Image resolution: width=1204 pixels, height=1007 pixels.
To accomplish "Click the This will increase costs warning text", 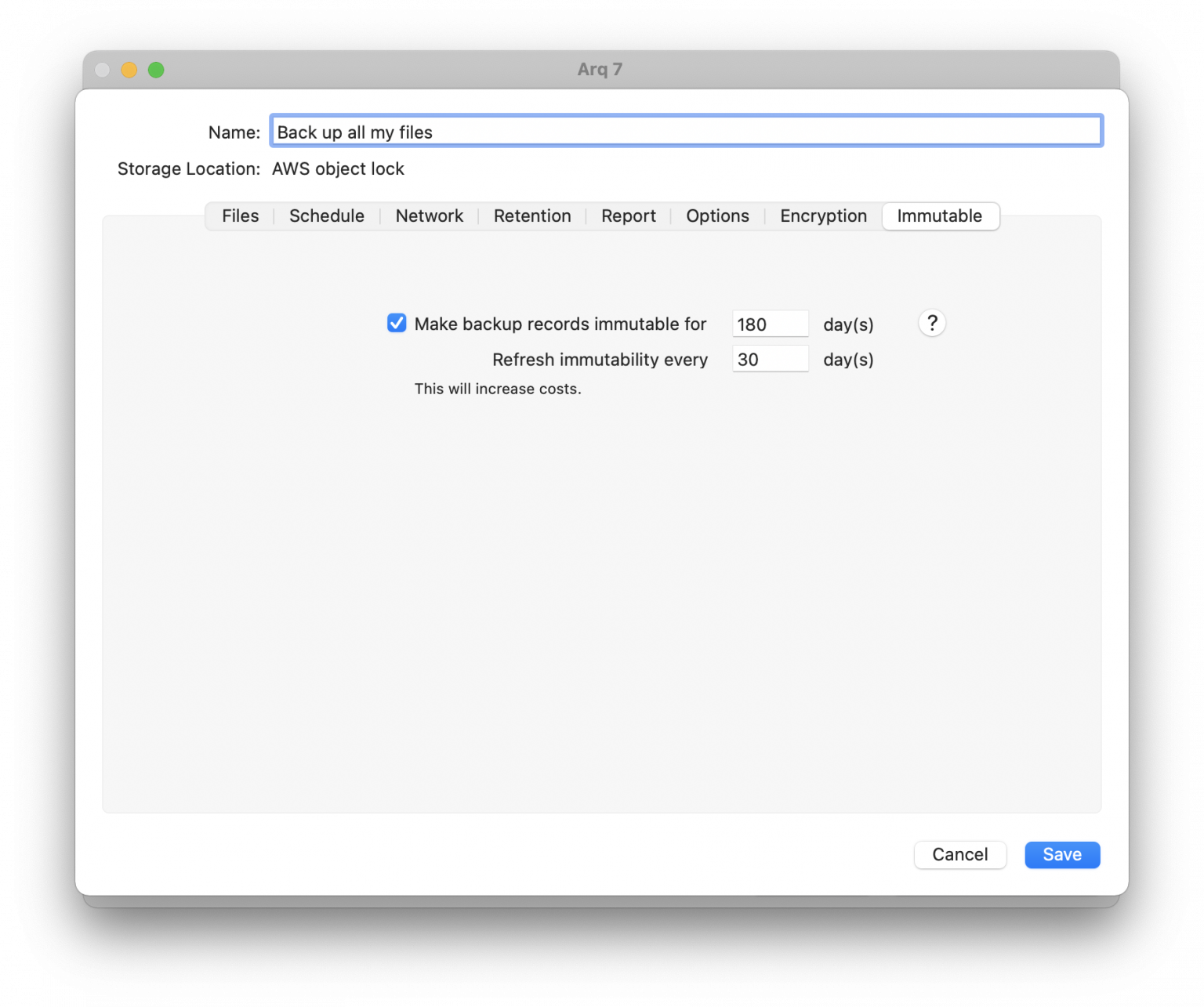I will click(x=498, y=388).
